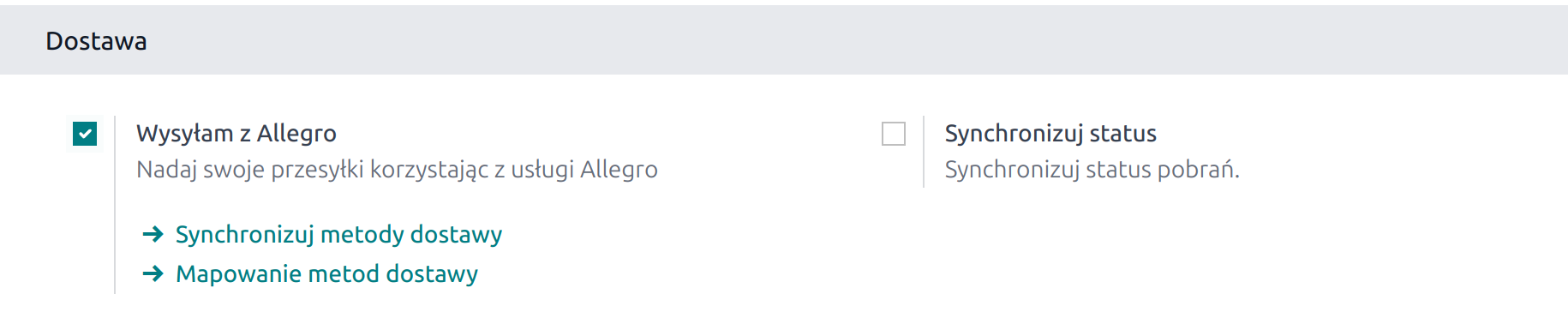
Task: Click the arrow icon beside Synchronizuj metody dostawy
Action: pos(153,234)
